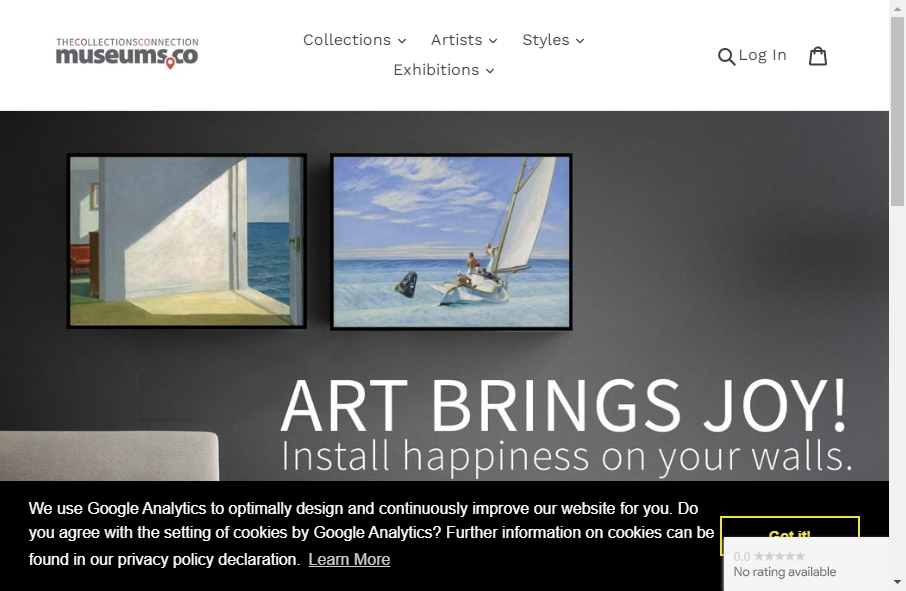This screenshot has width=906, height=591.
Task: Click the Log In link
Action: pyautogui.click(x=762, y=55)
